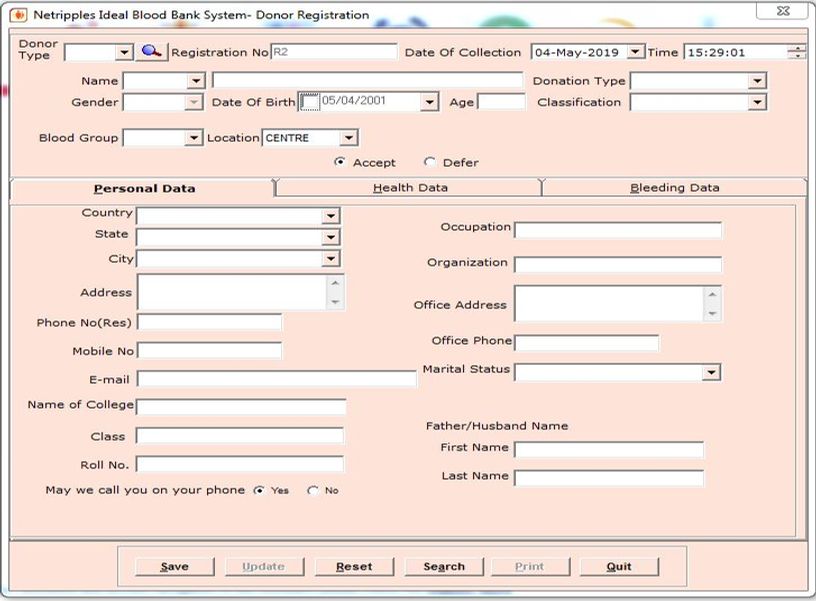This screenshot has width=816, height=601.
Task: Click the Office Address scroll down arrow
Action: click(712, 314)
